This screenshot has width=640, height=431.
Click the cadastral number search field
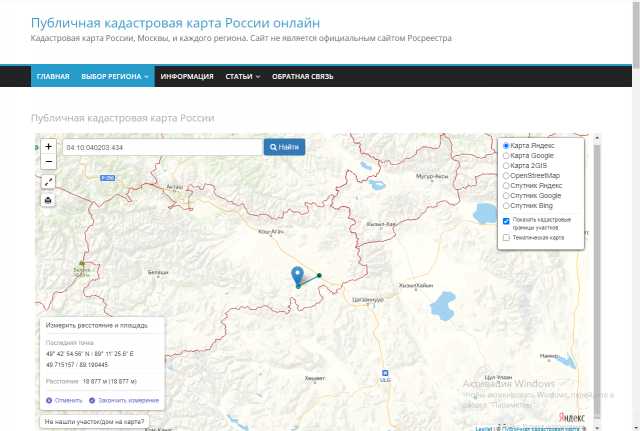tap(163, 147)
